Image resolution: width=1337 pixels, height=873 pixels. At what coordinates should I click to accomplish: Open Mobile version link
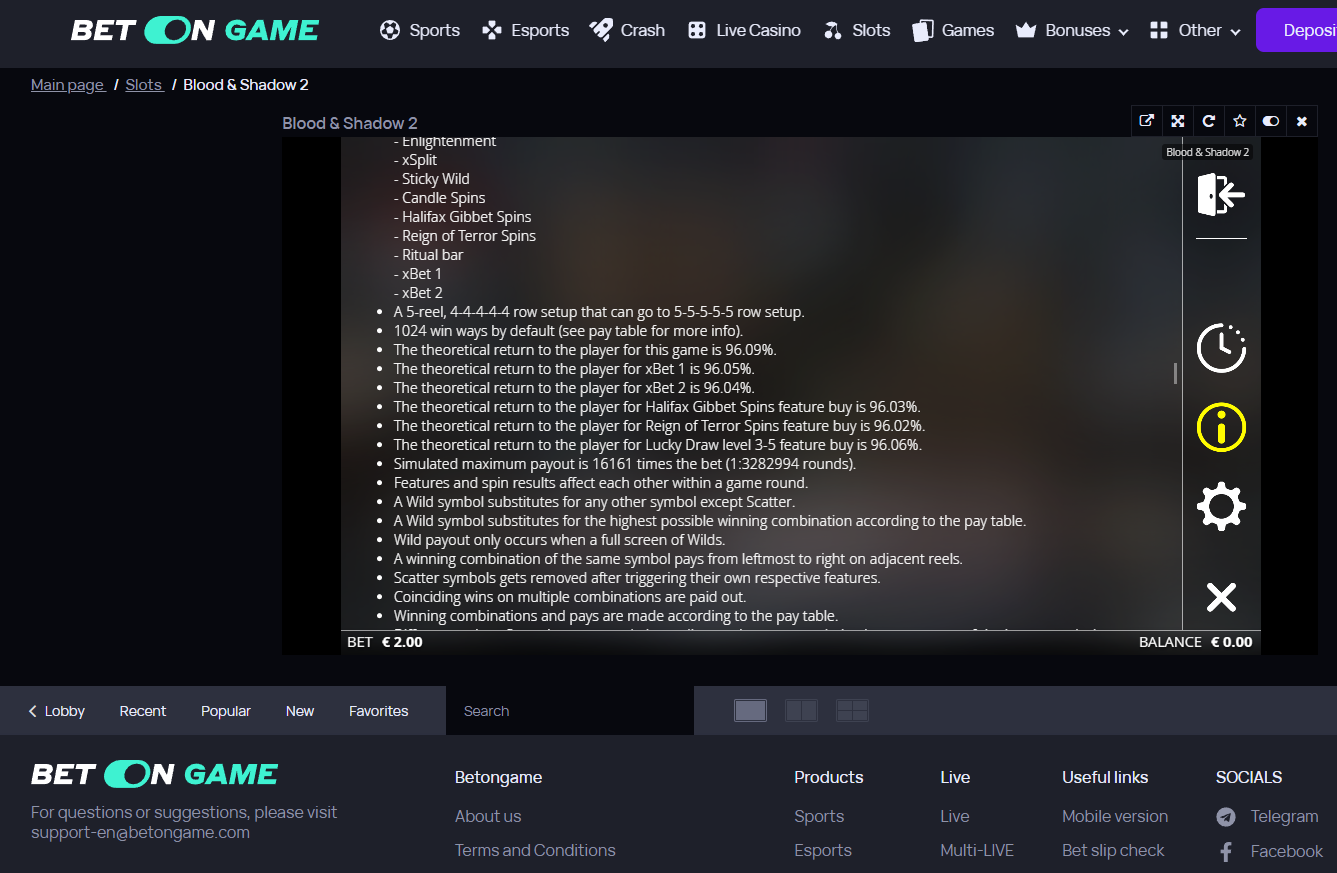tap(1115, 816)
